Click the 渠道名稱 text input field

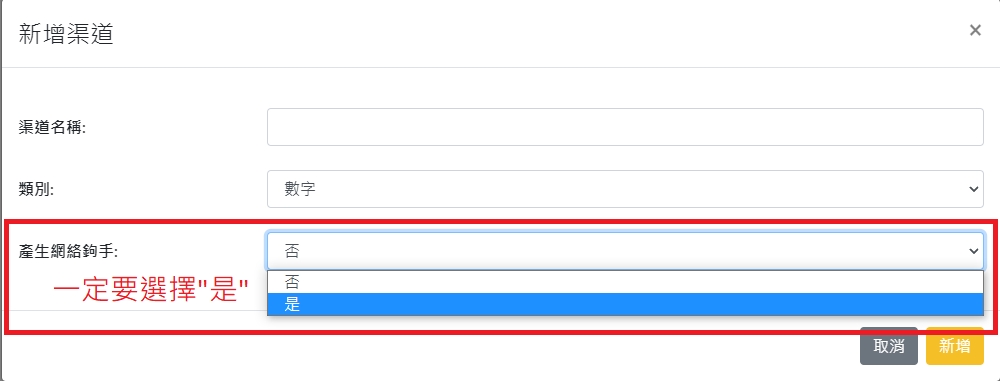click(x=625, y=127)
